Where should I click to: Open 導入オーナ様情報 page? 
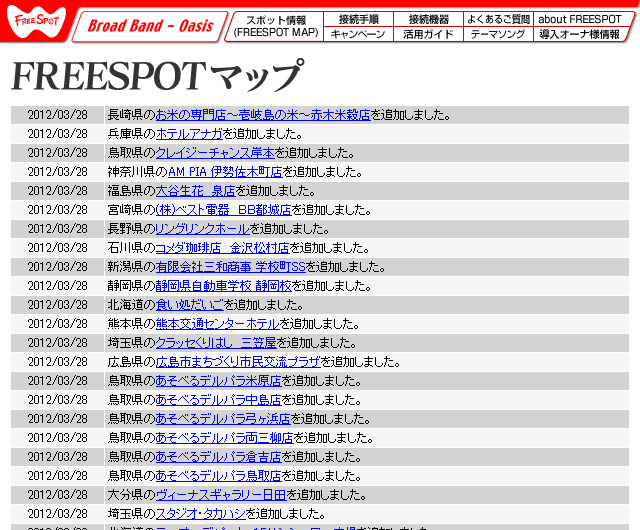580,34
